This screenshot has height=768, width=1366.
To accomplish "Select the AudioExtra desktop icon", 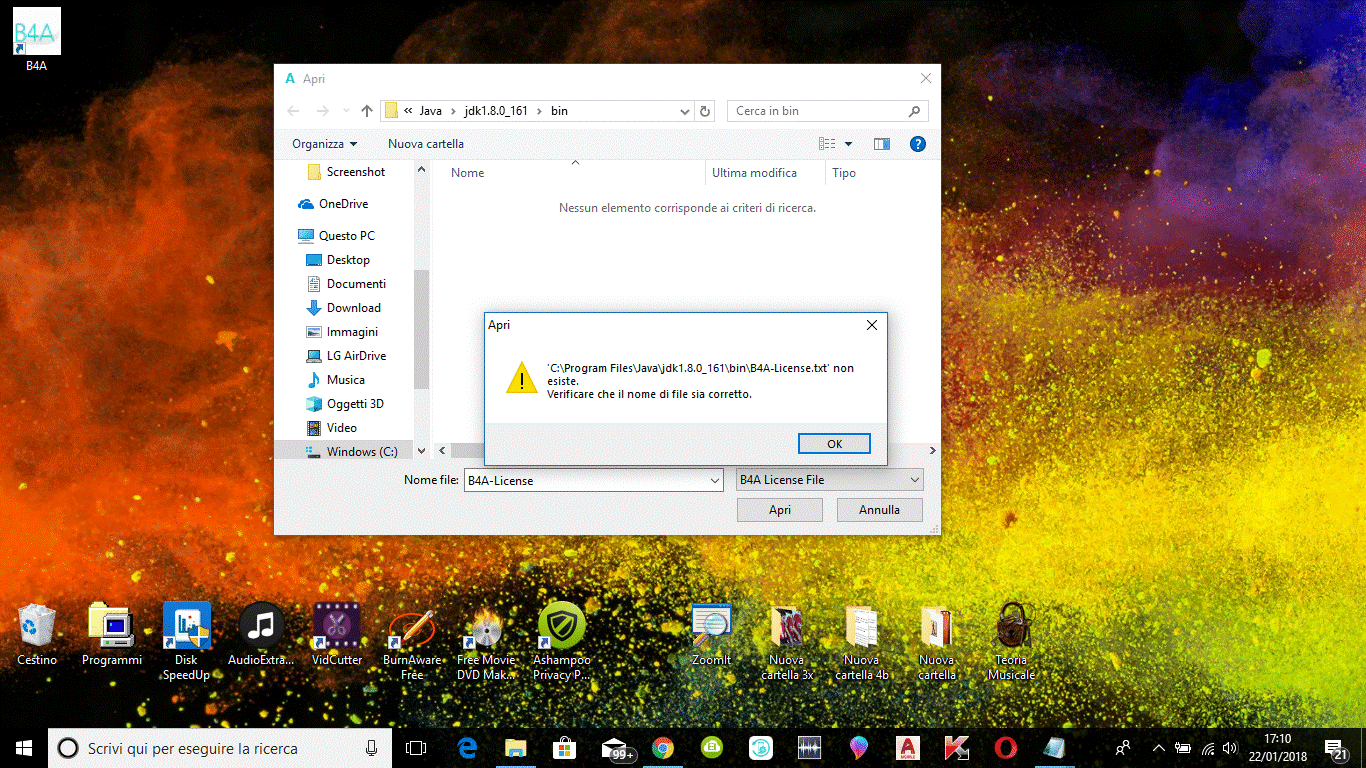I will click(x=262, y=633).
